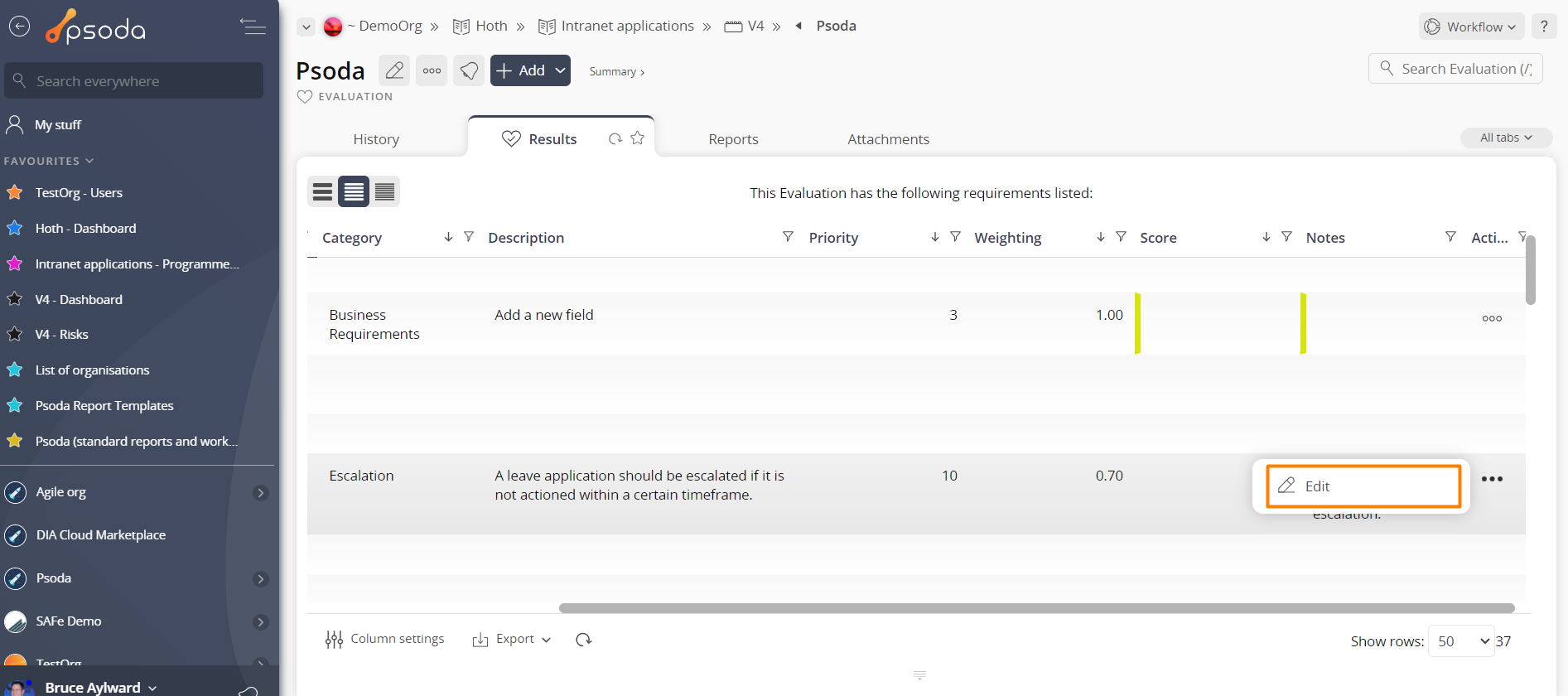Click the Search everywhere field

pos(134,80)
